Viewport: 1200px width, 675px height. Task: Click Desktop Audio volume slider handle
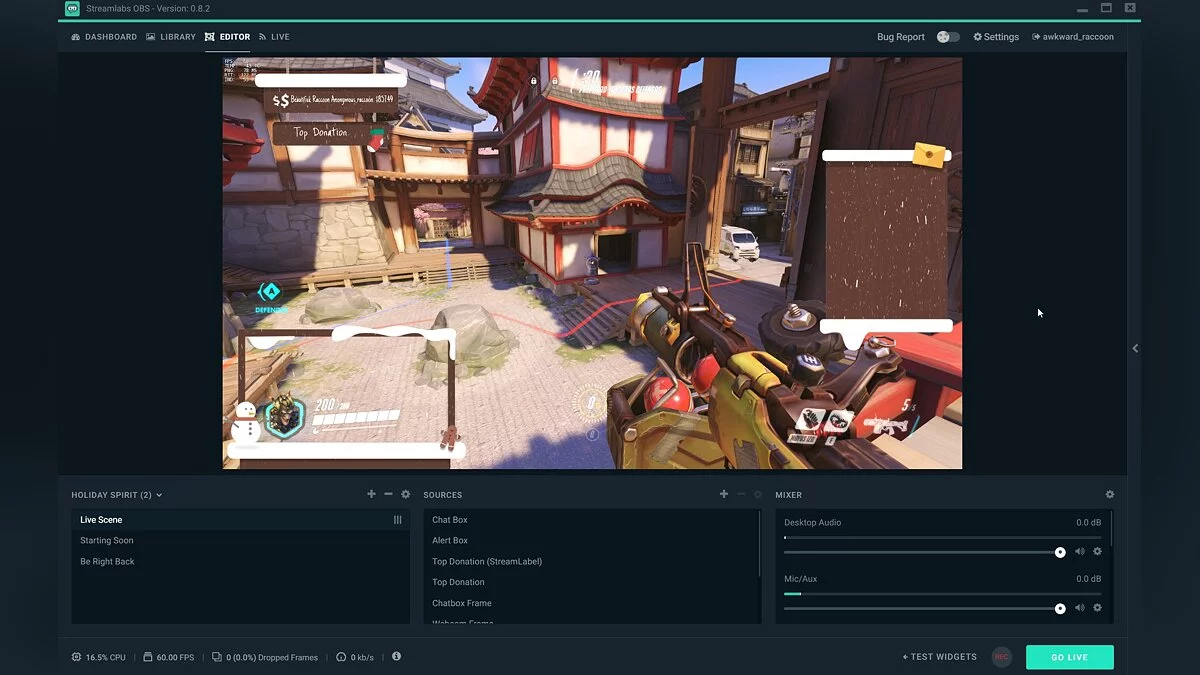[1060, 552]
